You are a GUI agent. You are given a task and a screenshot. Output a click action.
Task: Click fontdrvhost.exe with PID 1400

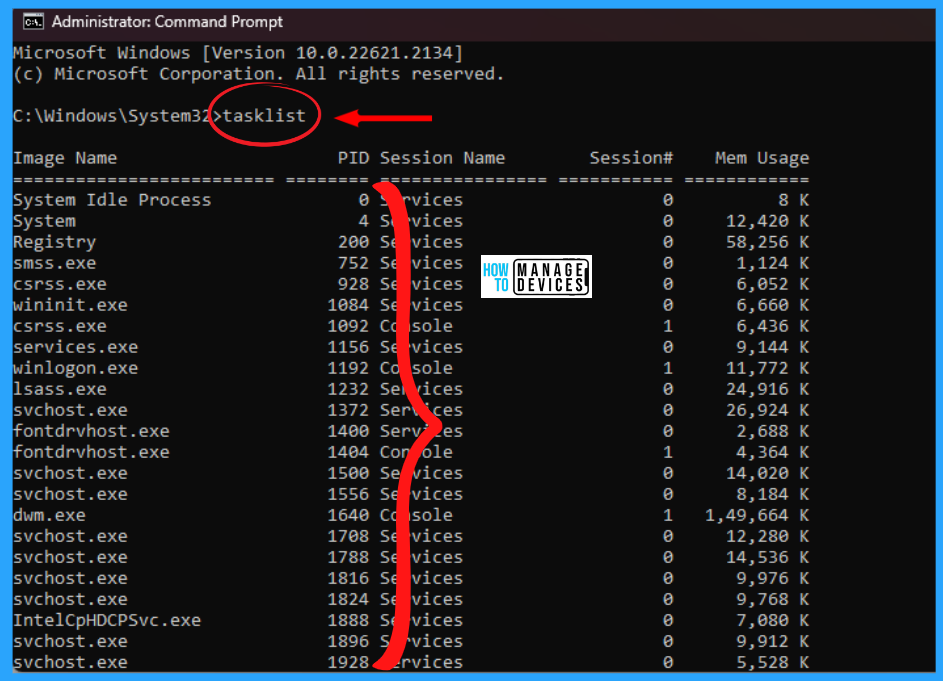[x=91, y=431]
